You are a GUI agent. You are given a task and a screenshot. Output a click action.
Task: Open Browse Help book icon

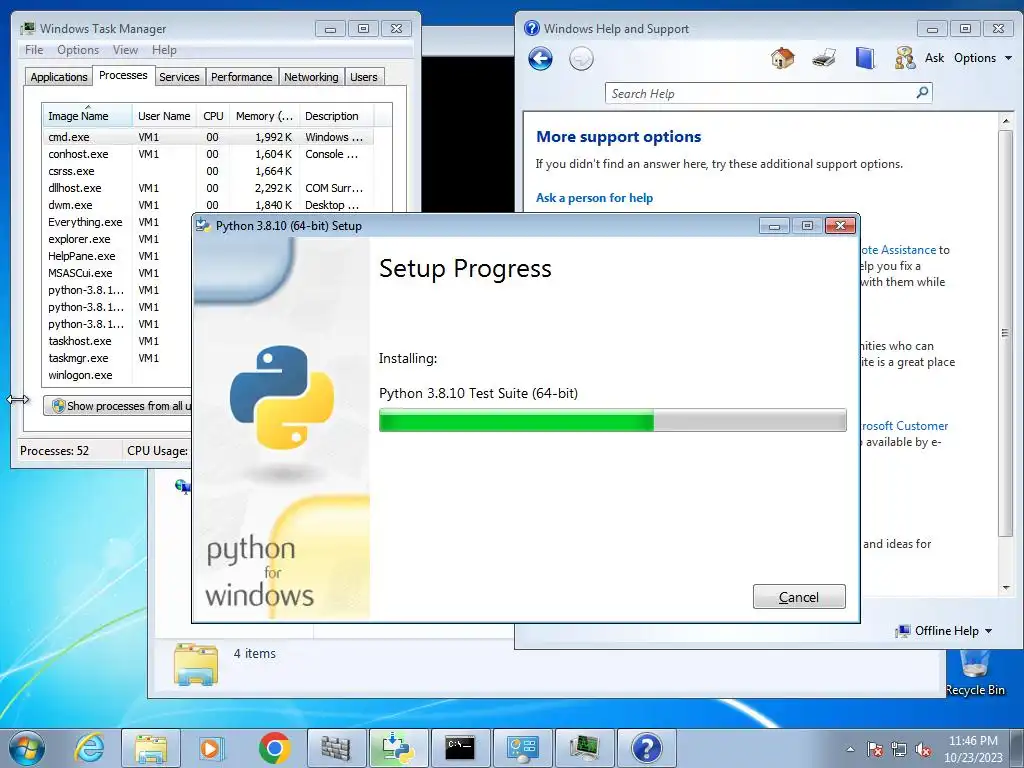pyautogui.click(x=865, y=58)
